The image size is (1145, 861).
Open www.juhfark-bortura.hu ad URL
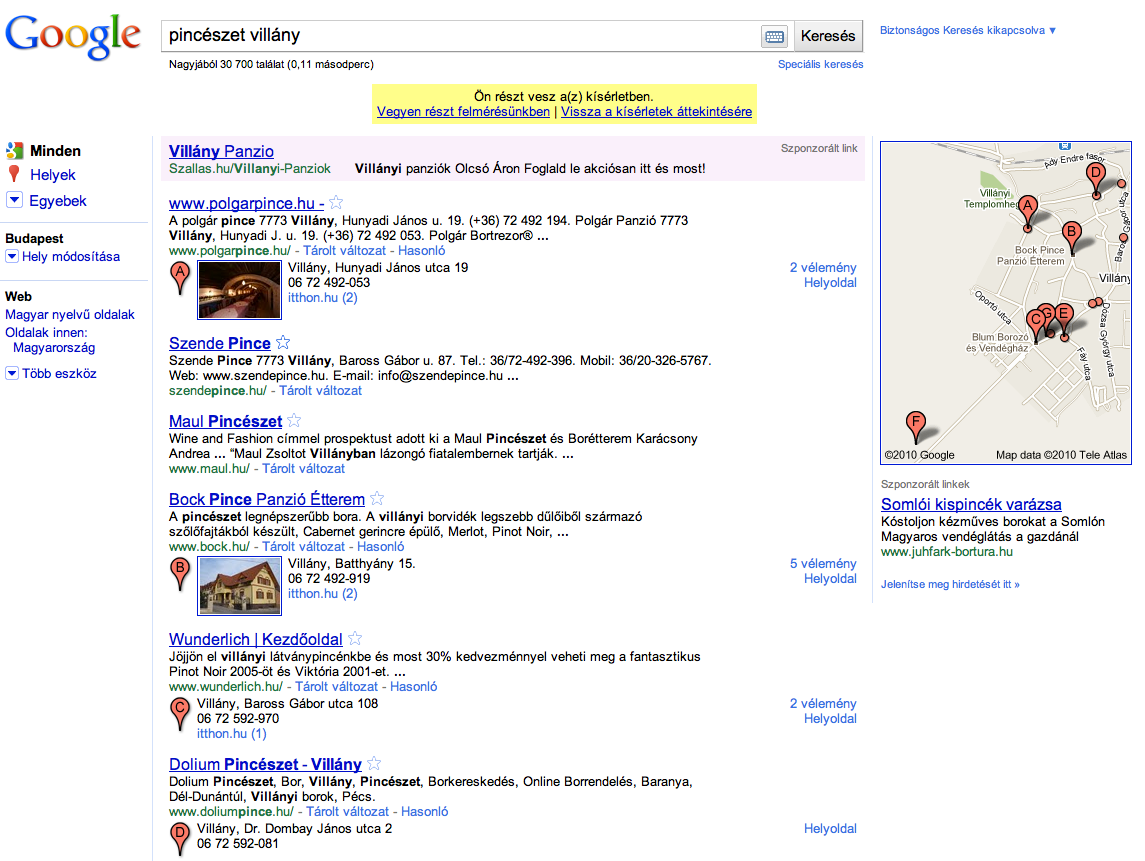click(946, 552)
